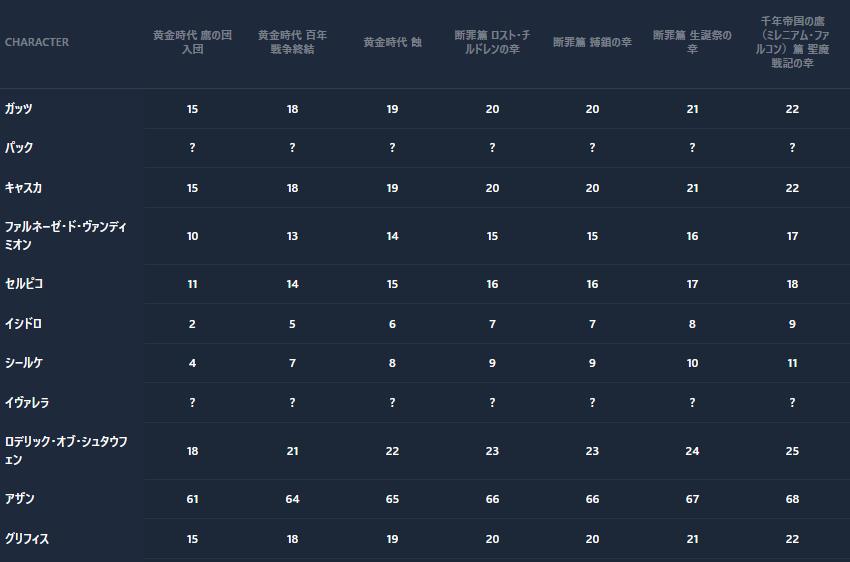Viewport: 850px width, 562px height.
Task: Select the イシドロ row label
Action: tap(23, 324)
